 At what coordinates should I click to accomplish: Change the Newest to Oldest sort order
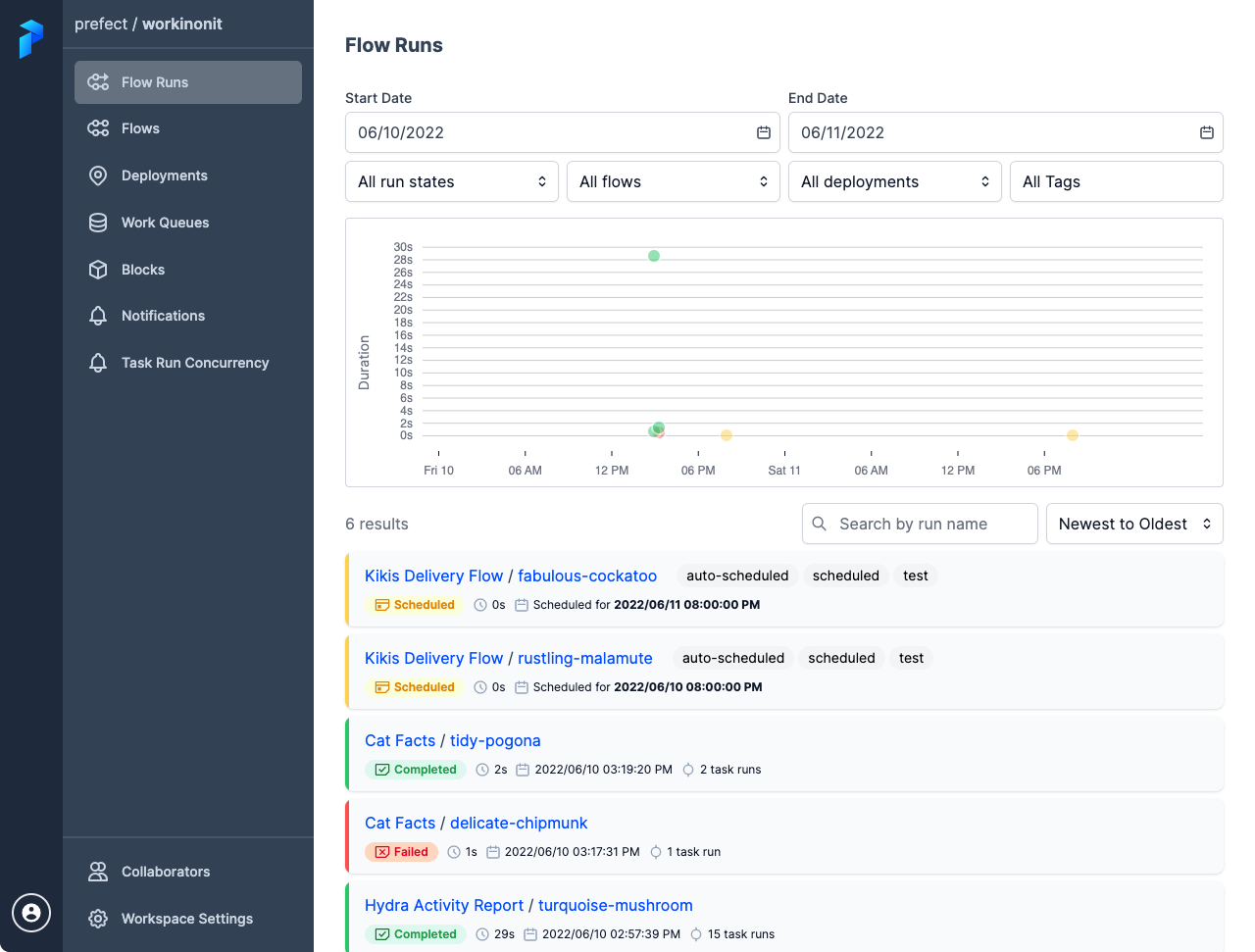1134,524
